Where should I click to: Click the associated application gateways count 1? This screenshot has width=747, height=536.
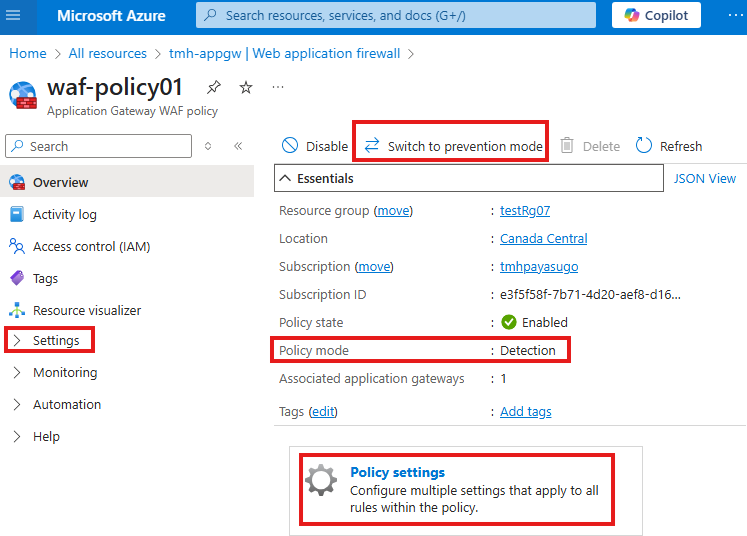503,379
